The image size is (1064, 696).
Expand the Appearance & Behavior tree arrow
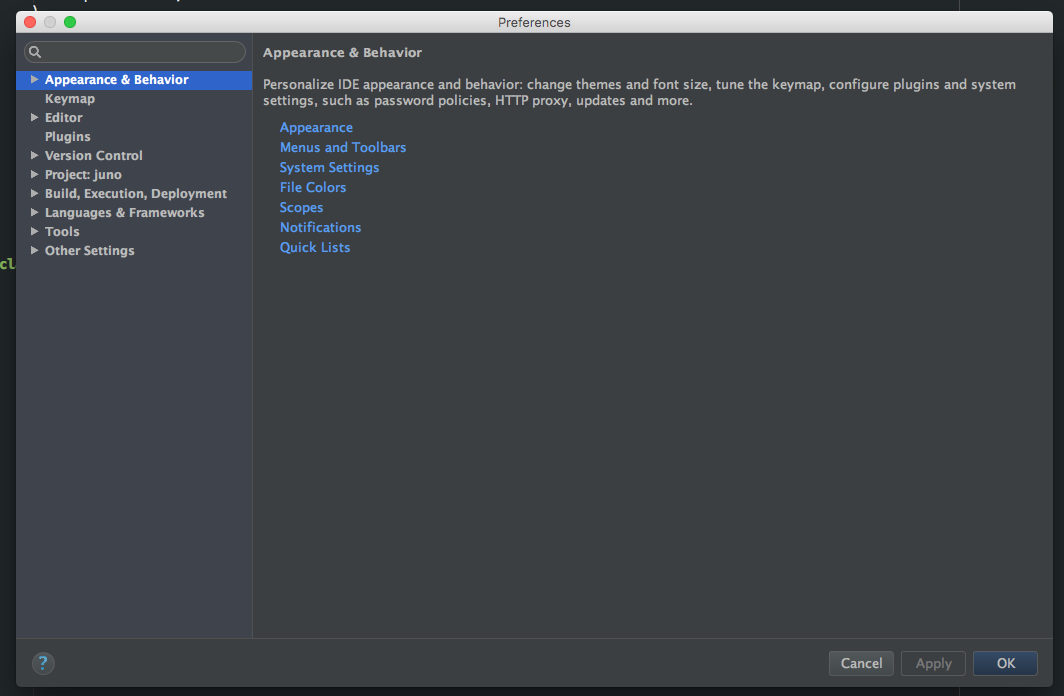(x=34, y=79)
